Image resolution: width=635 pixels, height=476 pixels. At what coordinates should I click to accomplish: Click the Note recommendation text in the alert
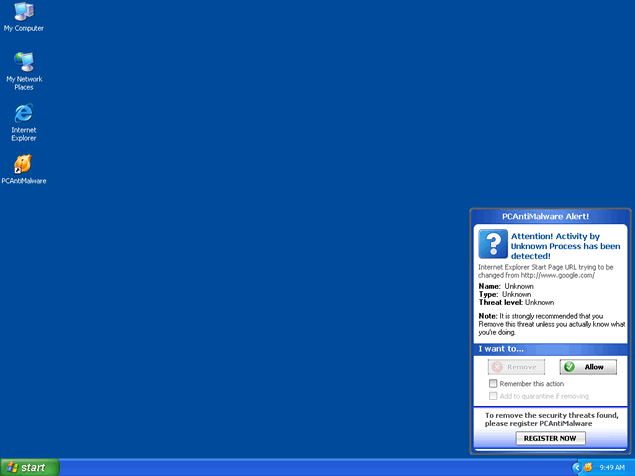pos(550,323)
